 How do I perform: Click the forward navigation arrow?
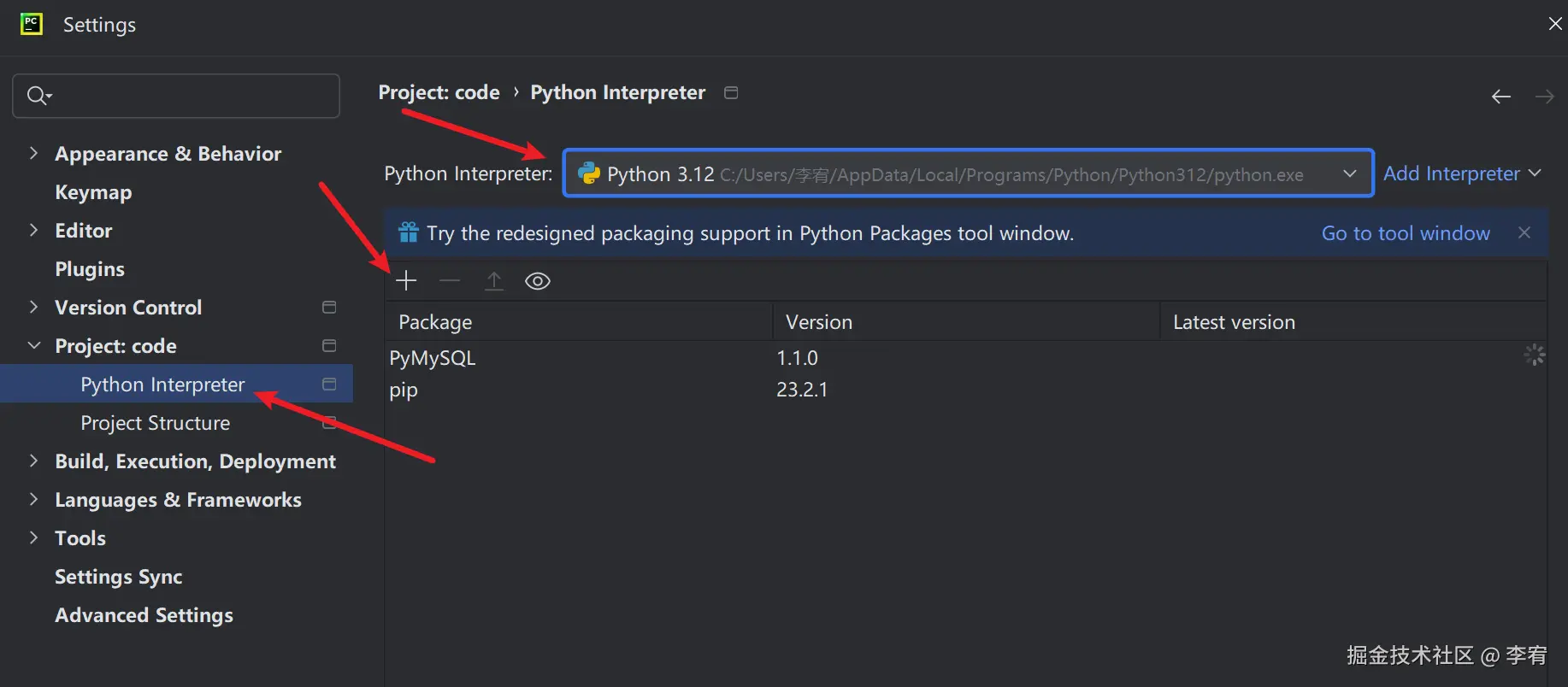(1544, 97)
